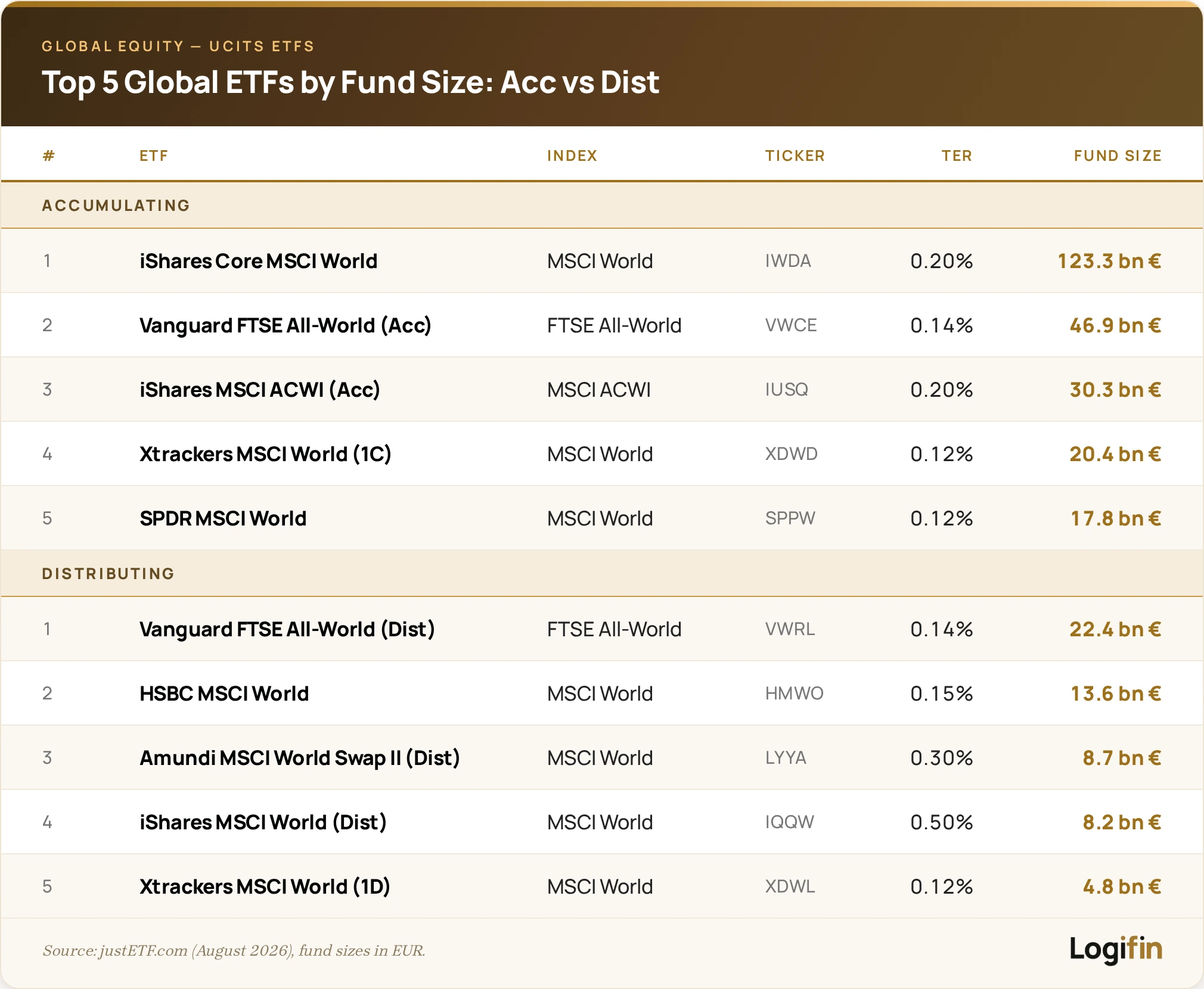Click the 'INDEX' column header
The image size is (1204, 989).
point(572,156)
